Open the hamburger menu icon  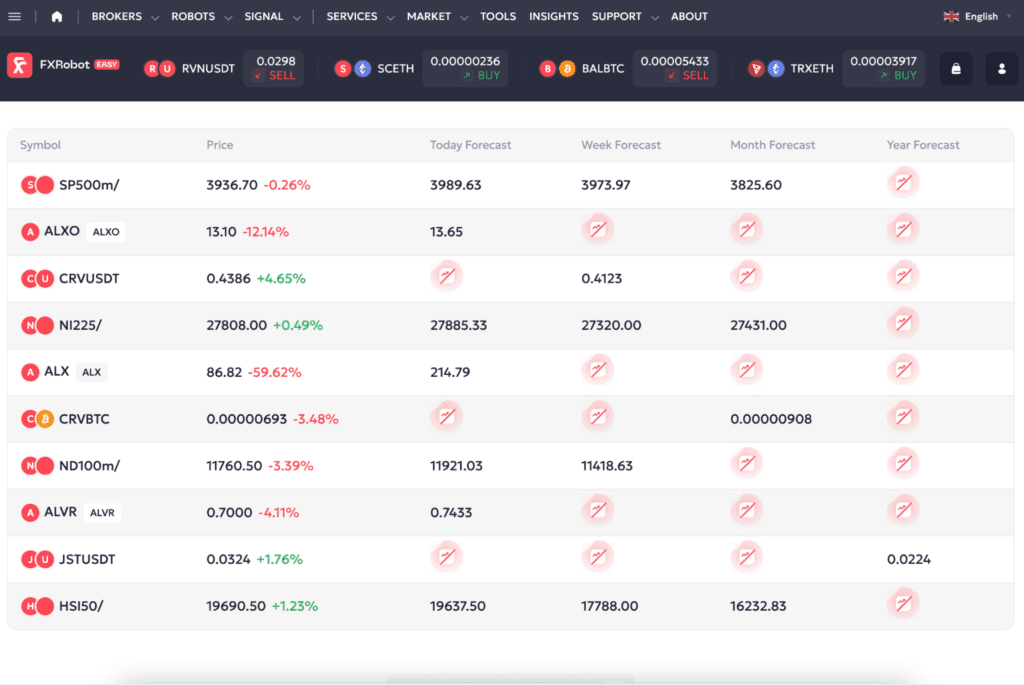(x=14, y=16)
